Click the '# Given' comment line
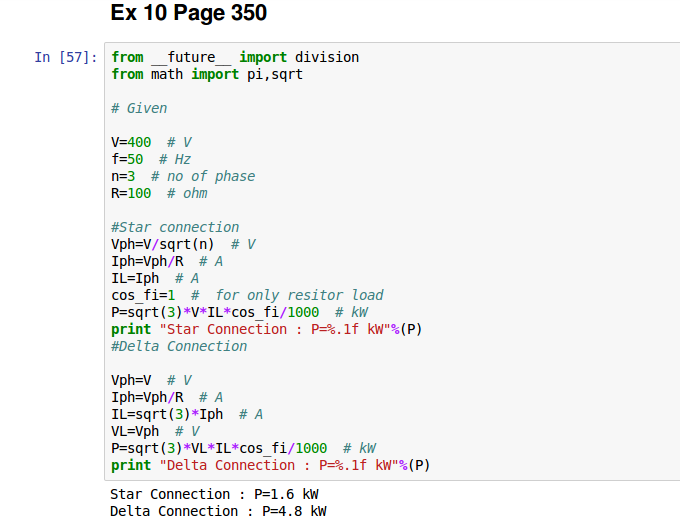Image resolution: width=680 pixels, height=520 pixels. point(139,108)
